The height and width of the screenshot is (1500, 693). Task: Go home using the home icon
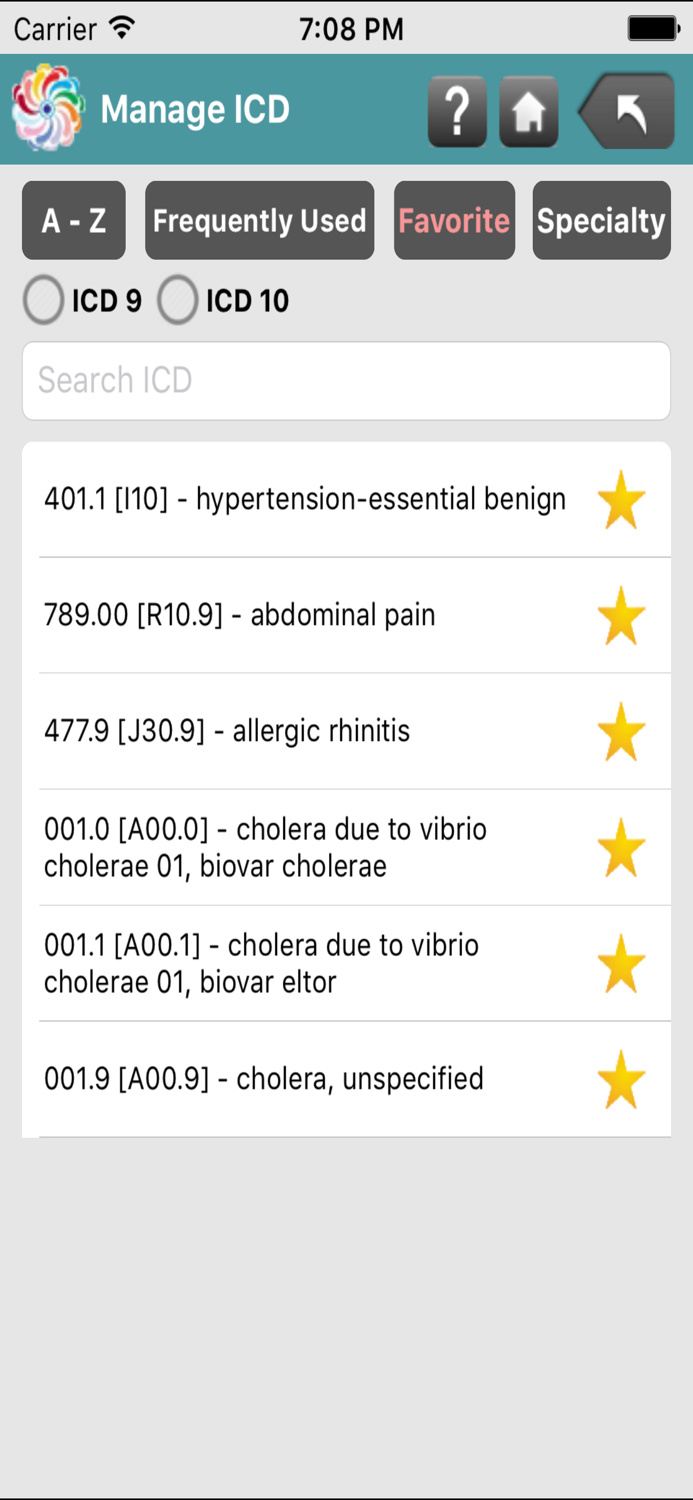coord(528,111)
